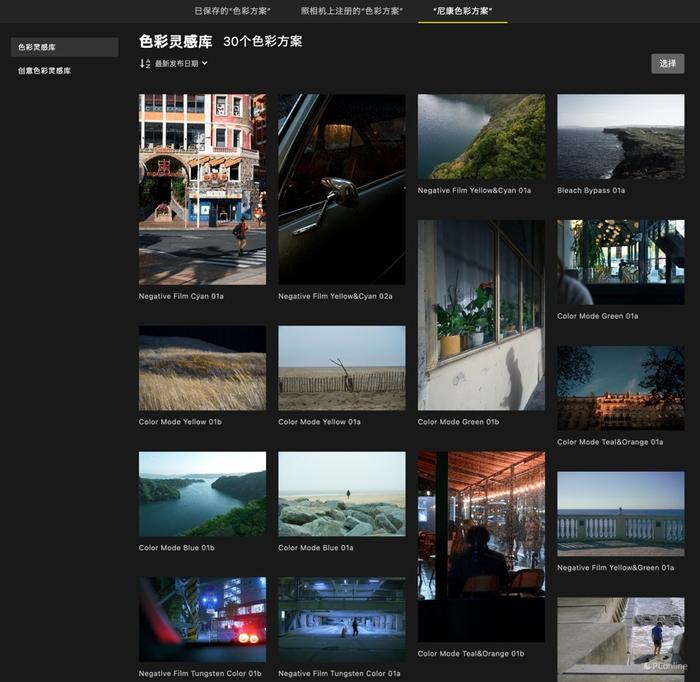The image size is (700, 682).
Task: Click the 选择 button
Action: tap(667, 63)
